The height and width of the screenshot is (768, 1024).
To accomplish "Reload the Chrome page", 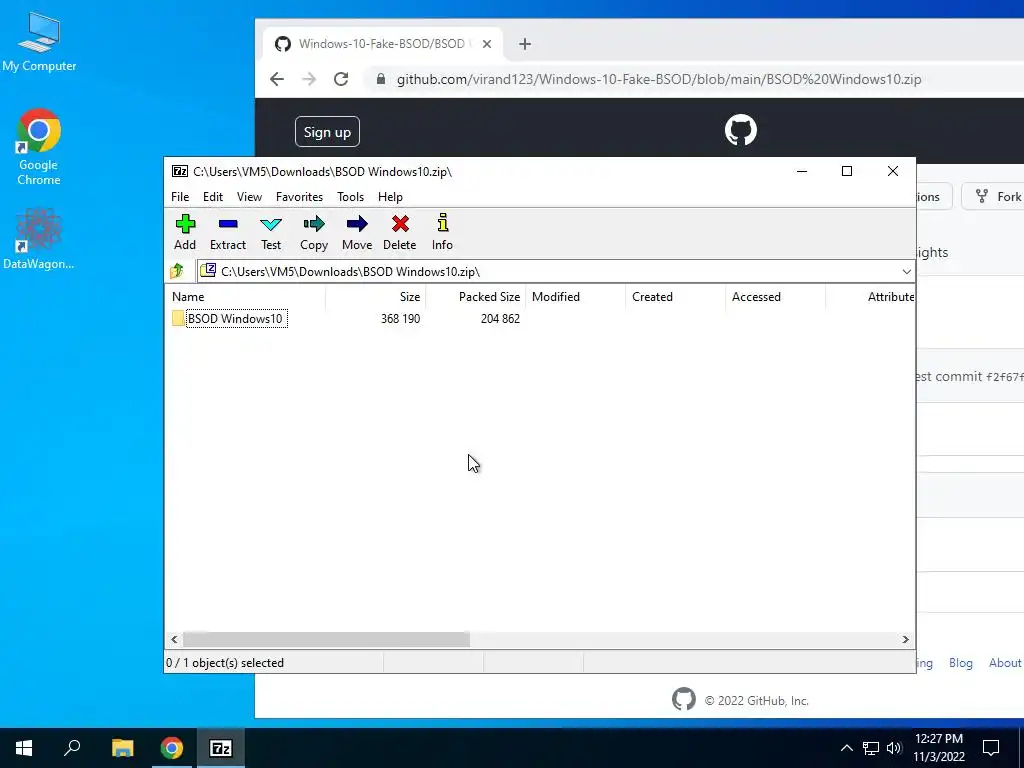I will [x=341, y=79].
